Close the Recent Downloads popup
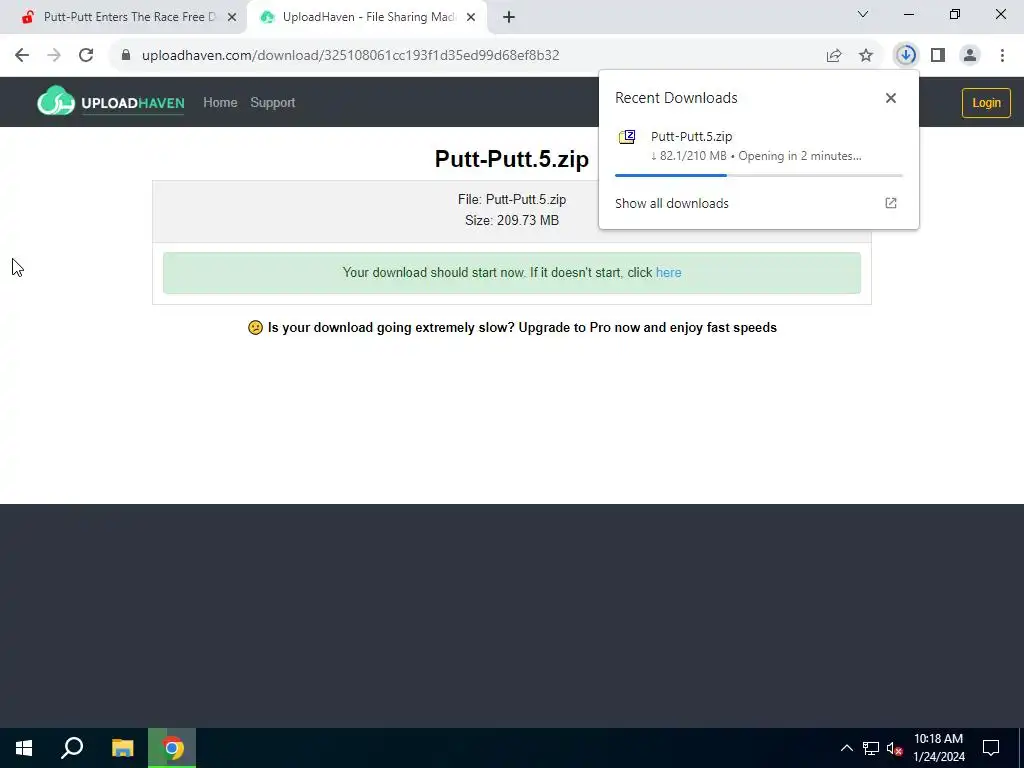This screenshot has height=768, width=1024. tap(891, 98)
